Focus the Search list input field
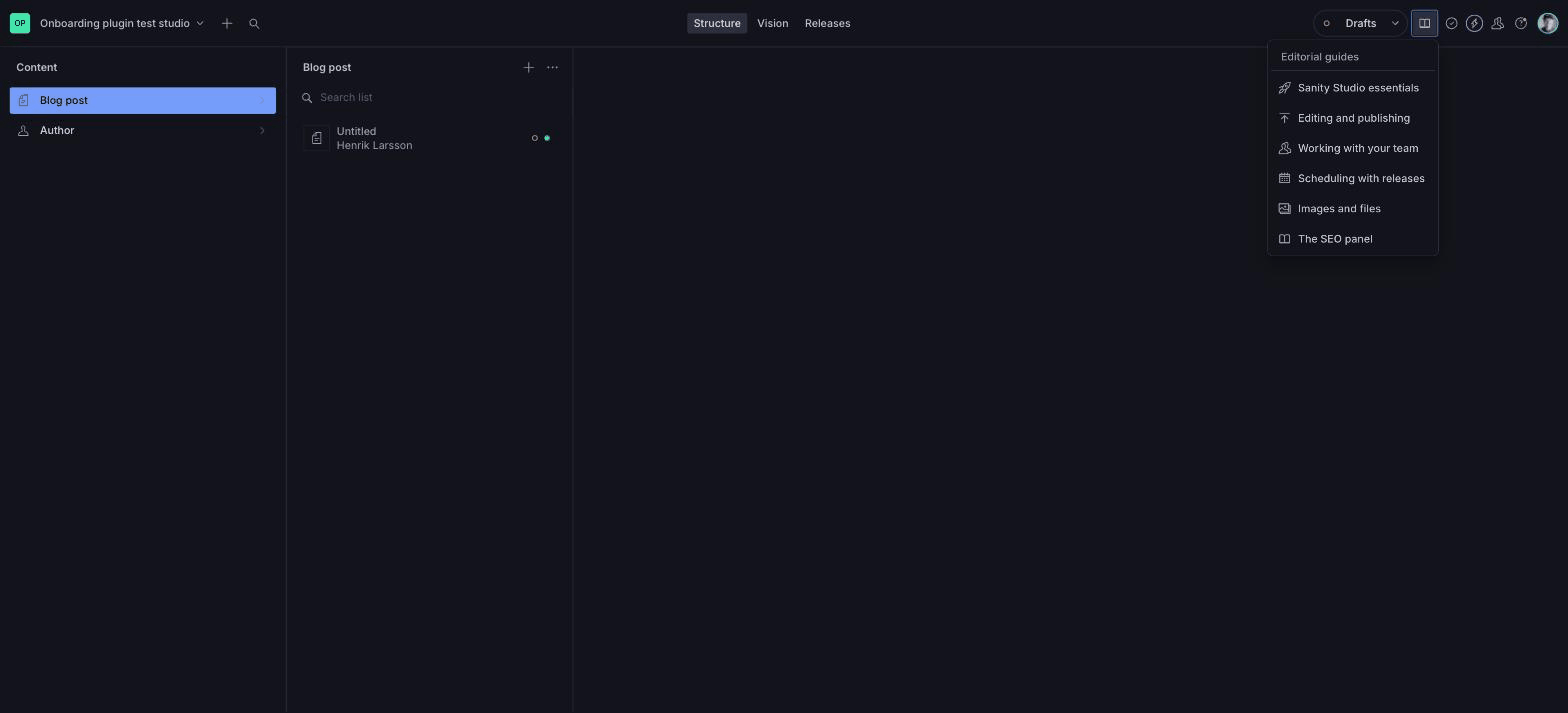1568x713 pixels. (430, 97)
